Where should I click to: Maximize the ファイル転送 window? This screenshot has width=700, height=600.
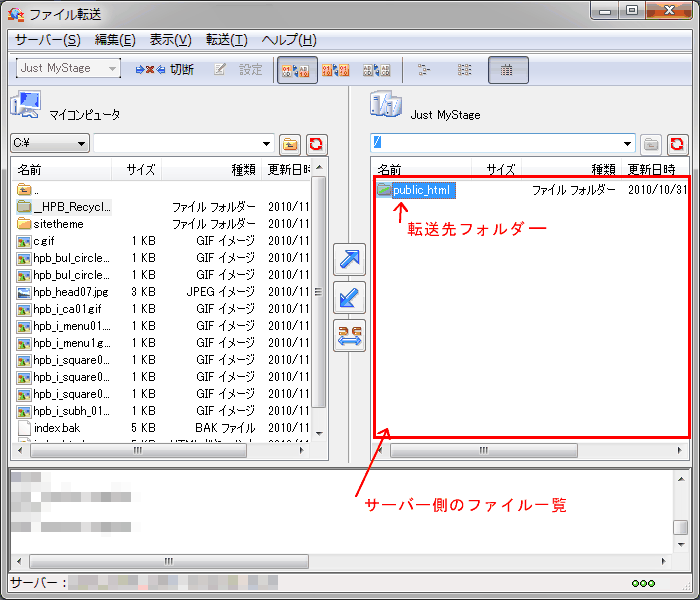click(632, 11)
